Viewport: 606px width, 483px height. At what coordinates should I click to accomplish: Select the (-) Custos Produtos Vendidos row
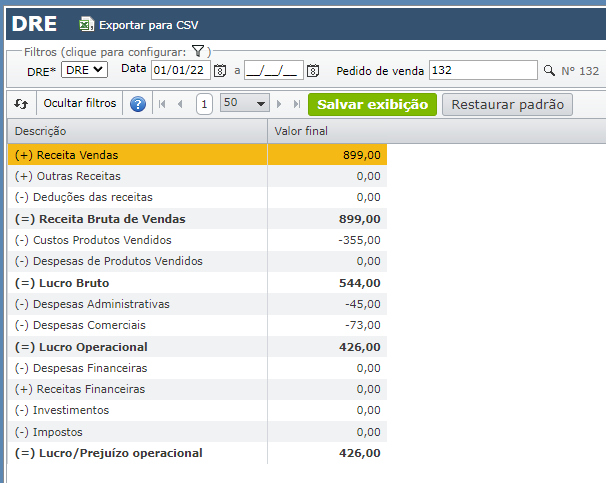[197, 240]
